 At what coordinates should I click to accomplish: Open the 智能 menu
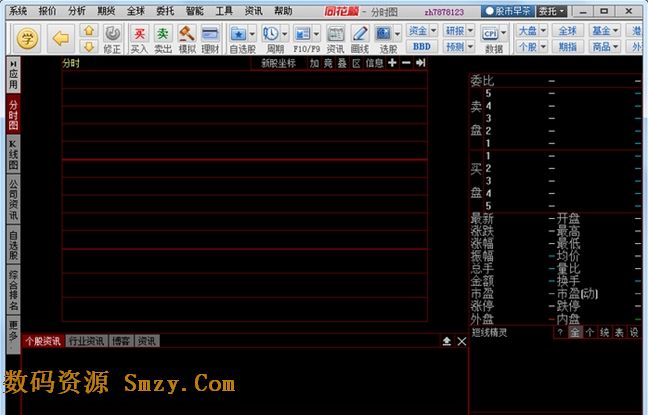point(195,11)
